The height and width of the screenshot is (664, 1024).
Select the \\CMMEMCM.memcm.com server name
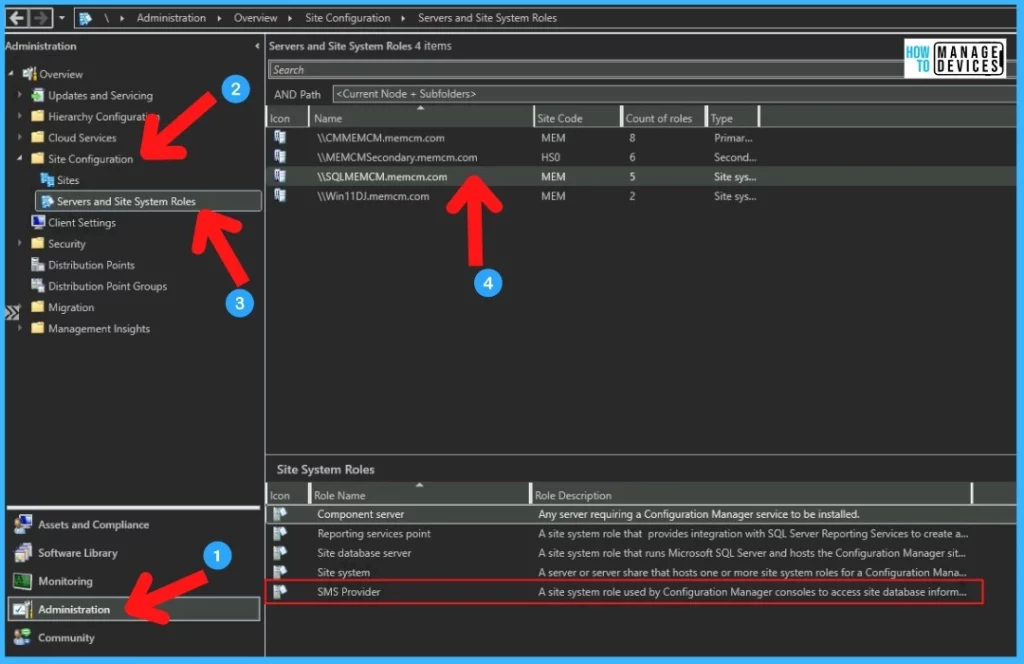381,138
